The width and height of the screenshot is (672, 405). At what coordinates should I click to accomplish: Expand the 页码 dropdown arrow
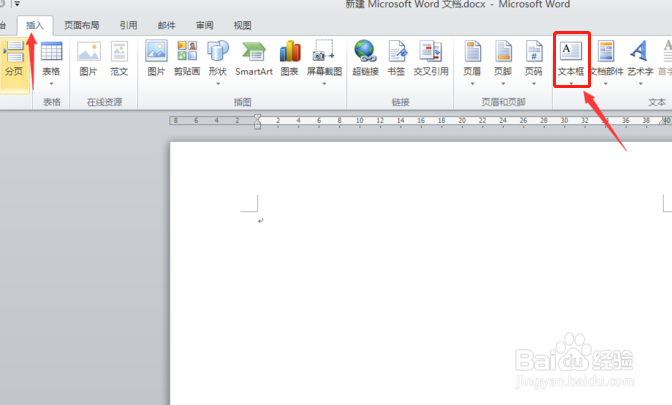[534, 84]
